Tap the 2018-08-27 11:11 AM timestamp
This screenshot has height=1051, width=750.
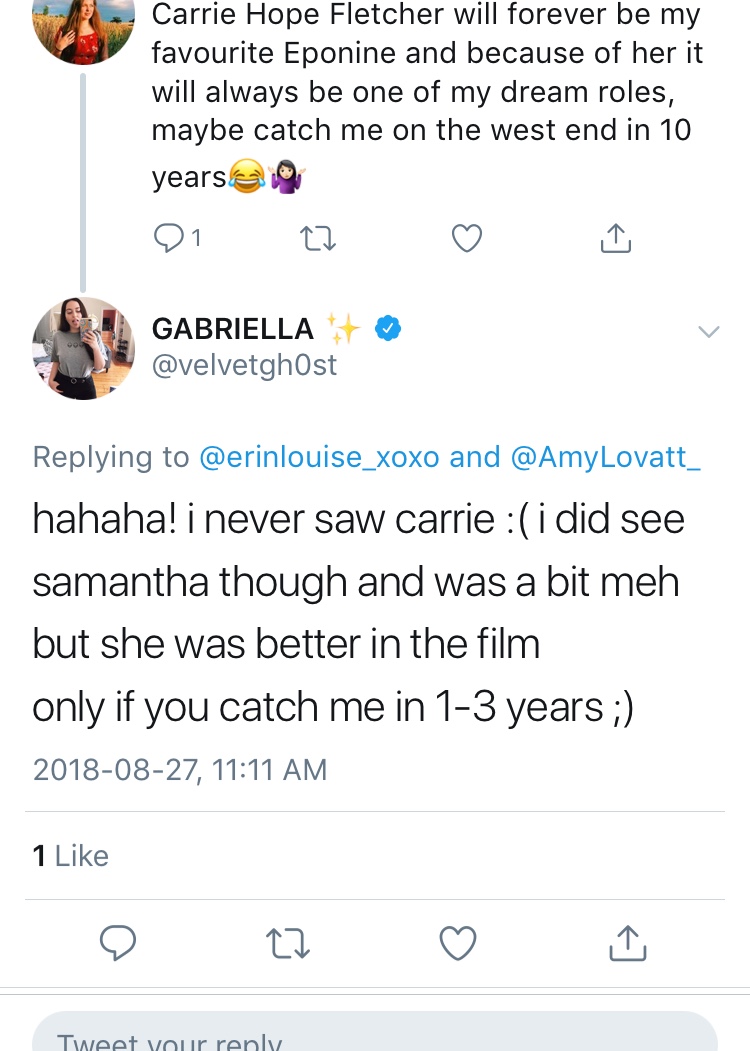click(180, 769)
